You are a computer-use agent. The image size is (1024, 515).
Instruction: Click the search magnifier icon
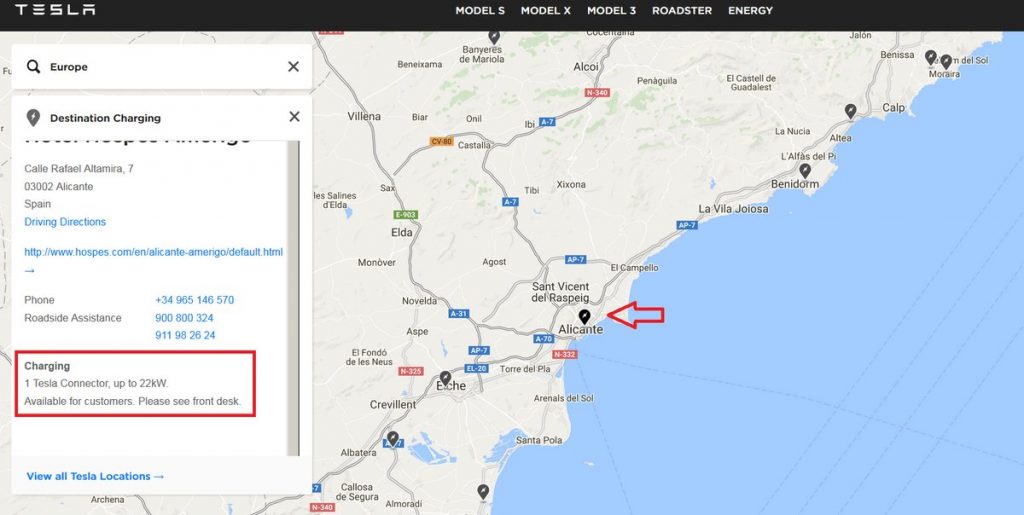click(33, 67)
